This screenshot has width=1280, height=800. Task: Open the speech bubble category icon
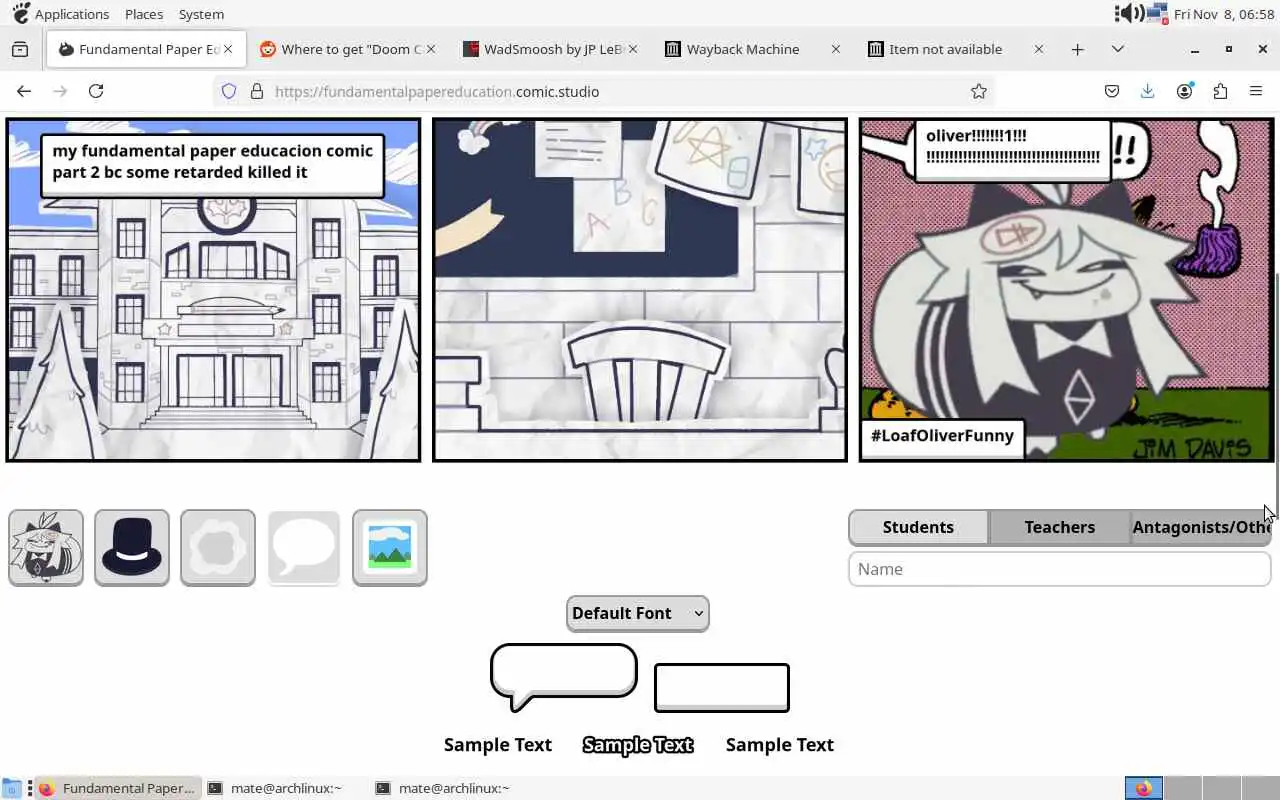click(304, 548)
